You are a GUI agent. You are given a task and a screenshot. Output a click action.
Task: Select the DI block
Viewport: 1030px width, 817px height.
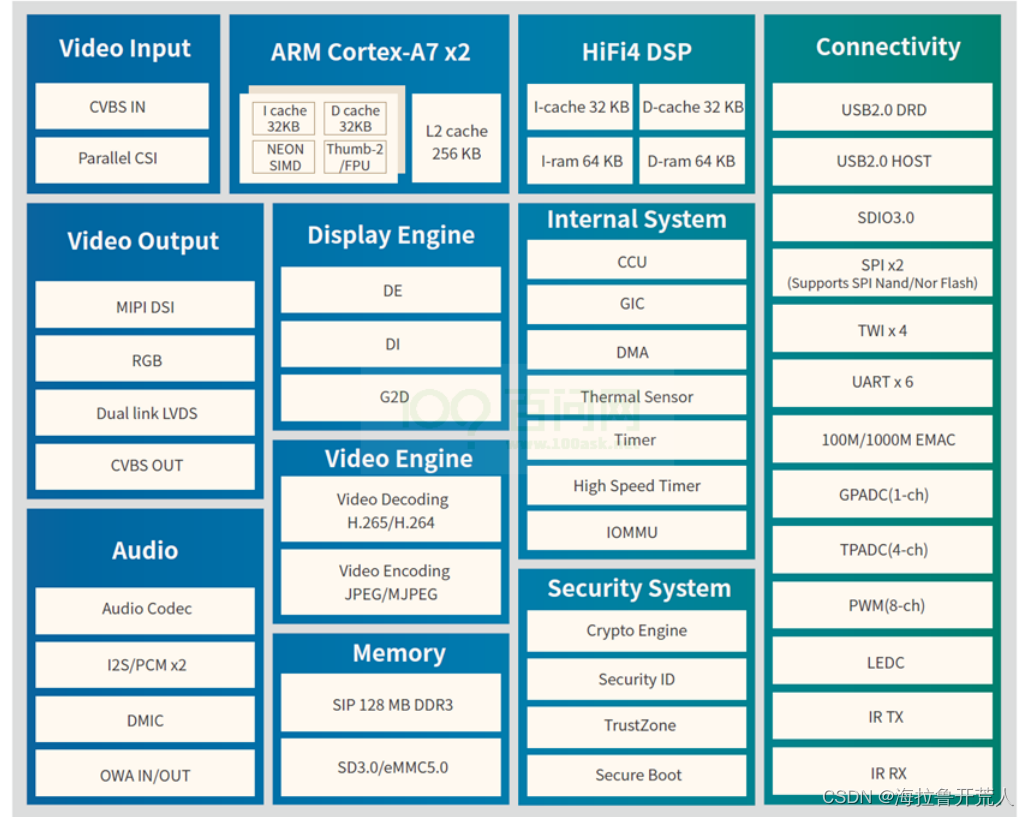391,343
